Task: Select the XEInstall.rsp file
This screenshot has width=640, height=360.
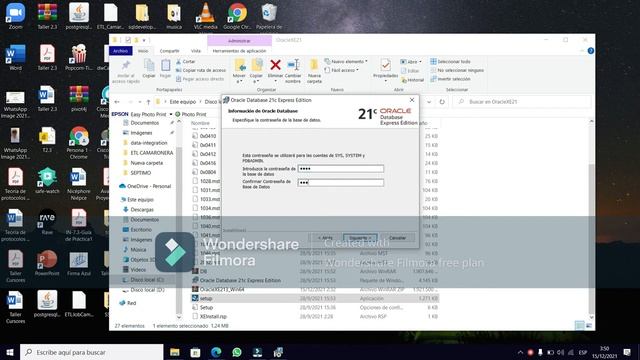Action: tap(213, 316)
